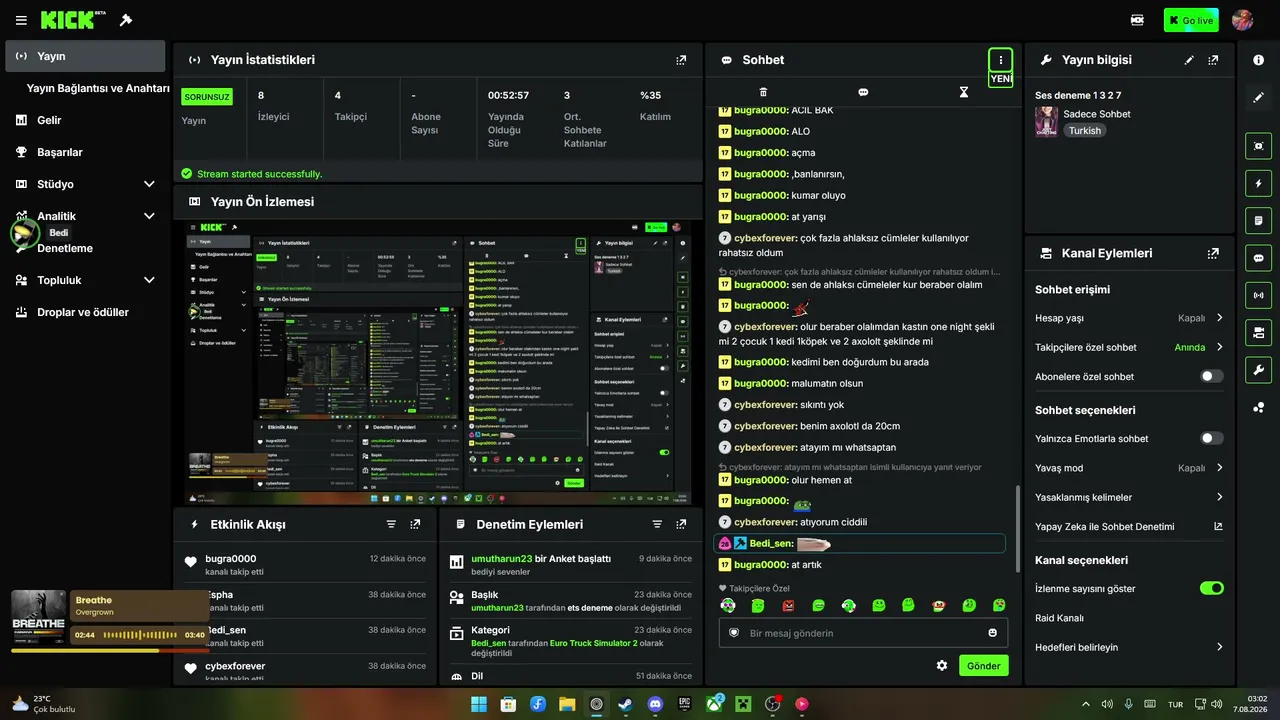Toggle Abonelere özel sohbet switch
Image resolution: width=1280 pixels, height=720 pixels.
pos(1211,377)
